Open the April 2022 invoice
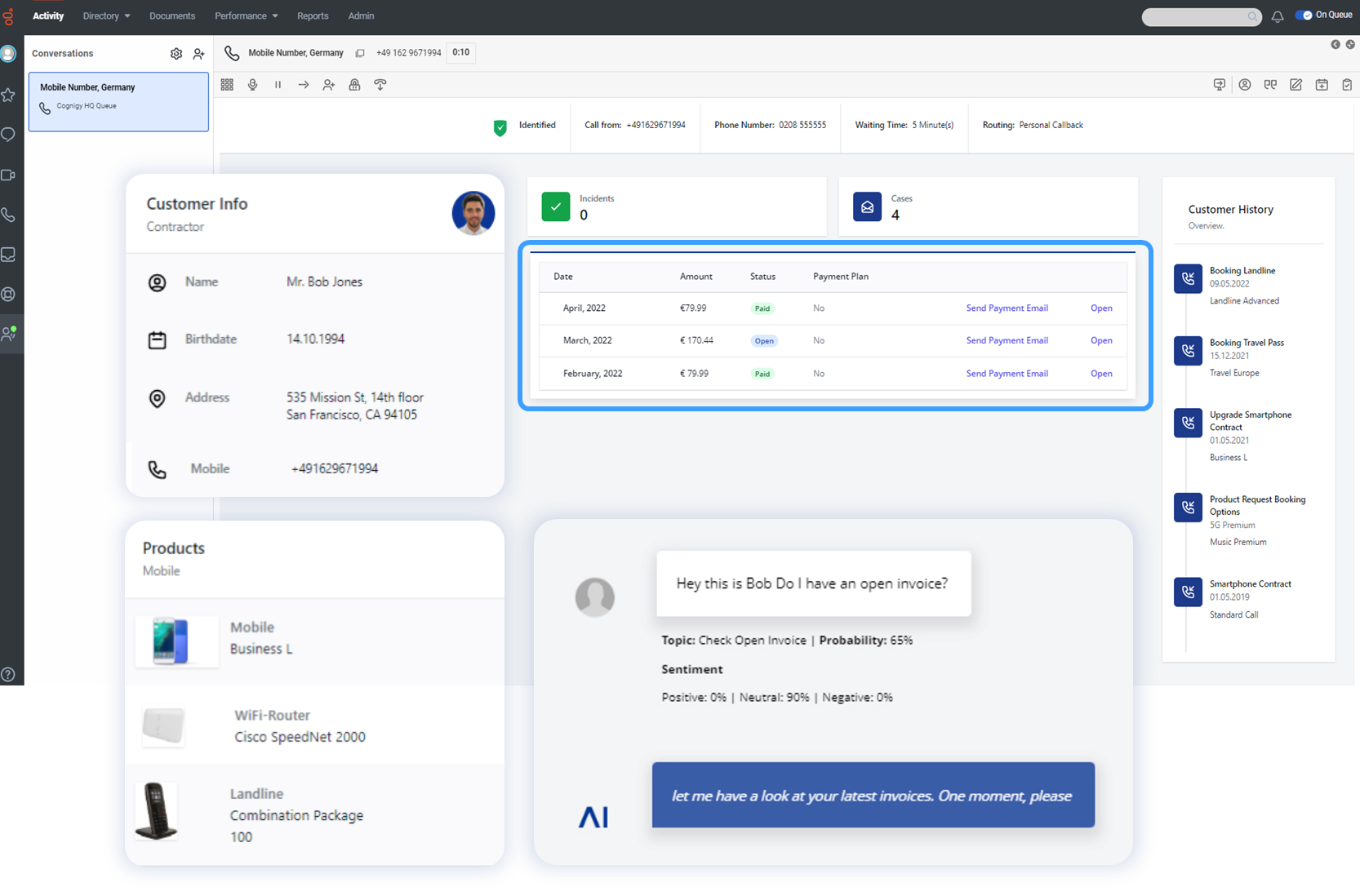The image size is (1360, 896). click(x=1101, y=308)
